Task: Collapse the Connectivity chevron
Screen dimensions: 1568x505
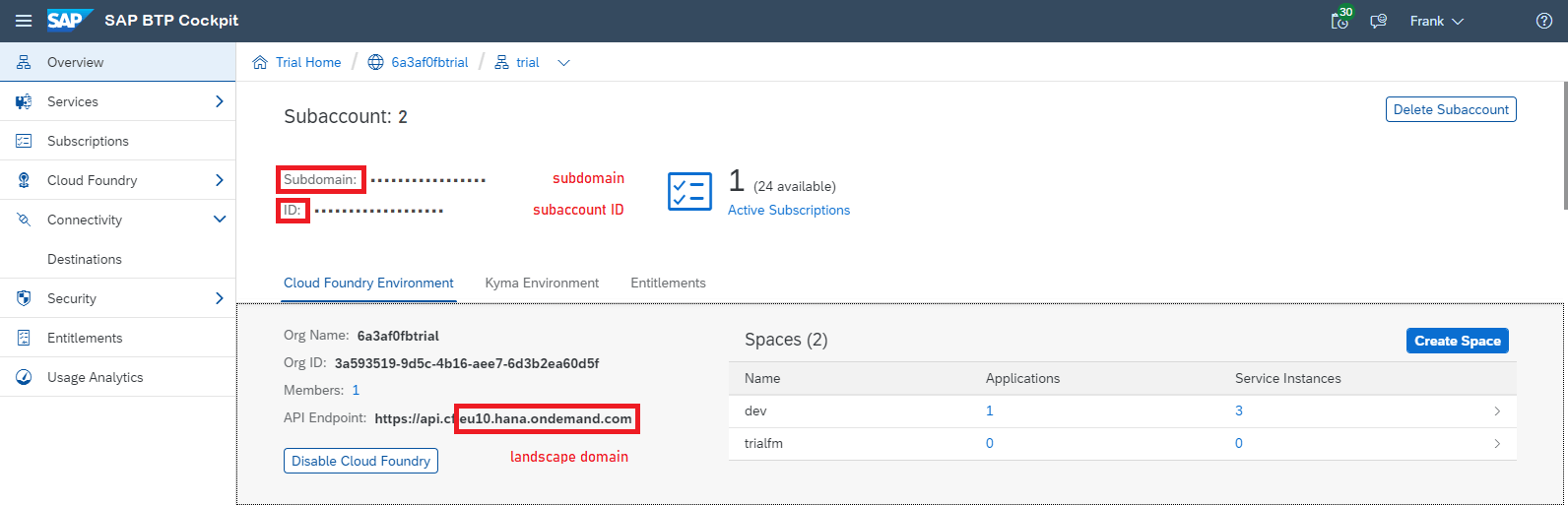Action: [219, 220]
